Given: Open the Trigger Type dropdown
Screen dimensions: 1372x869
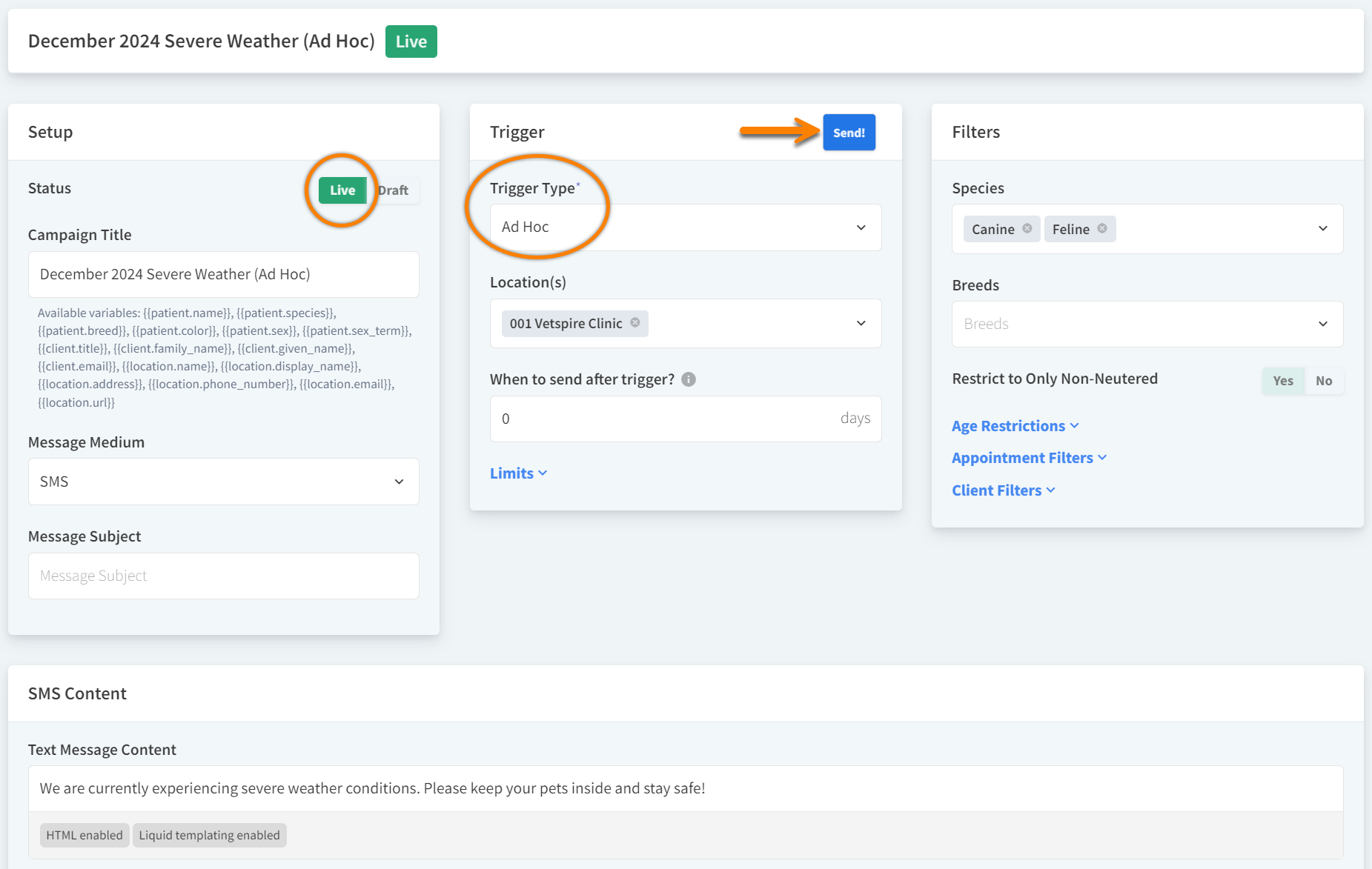Looking at the screenshot, I should pos(685,227).
